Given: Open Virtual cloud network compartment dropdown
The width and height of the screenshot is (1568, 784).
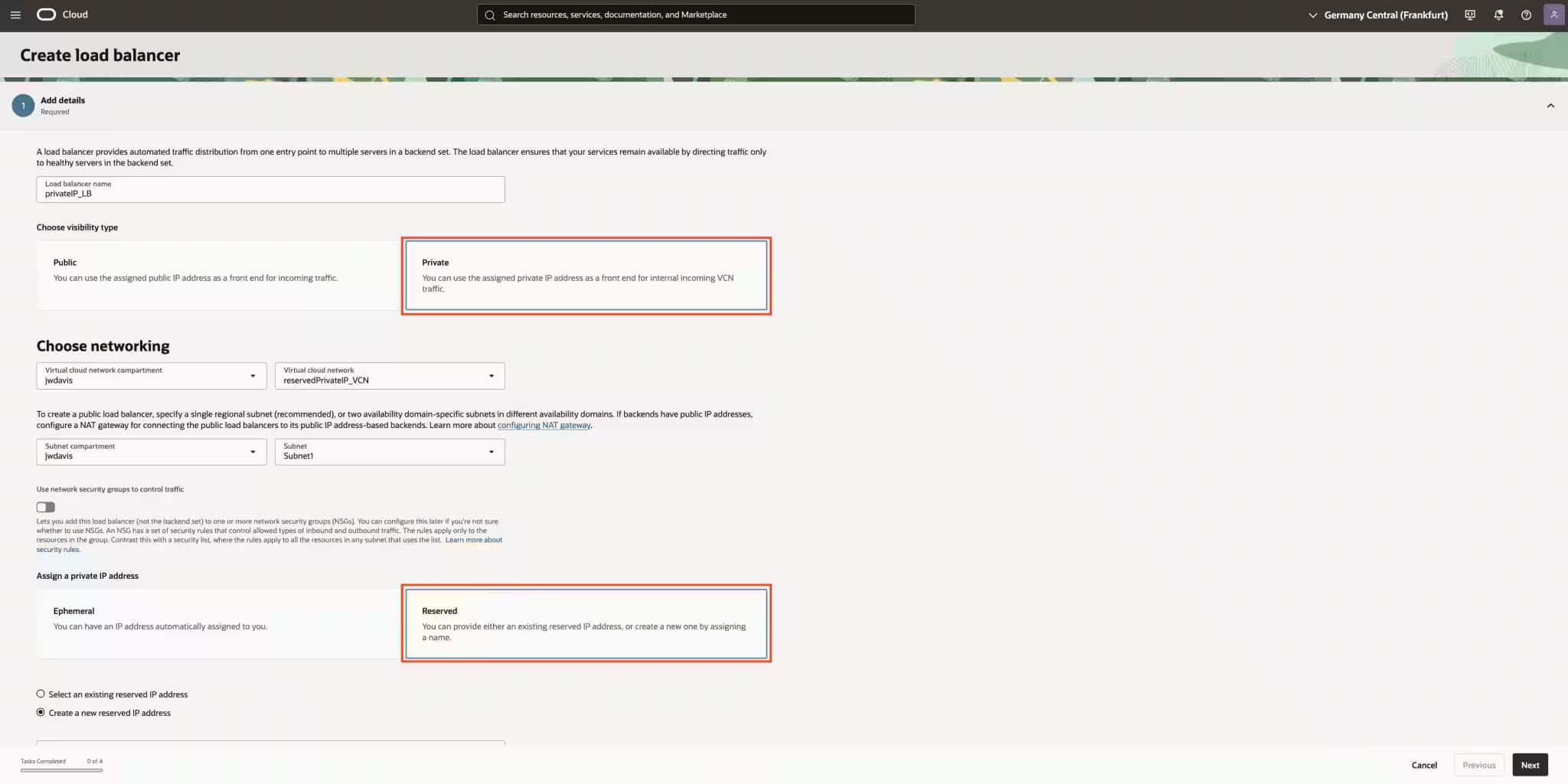Looking at the screenshot, I should point(152,376).
